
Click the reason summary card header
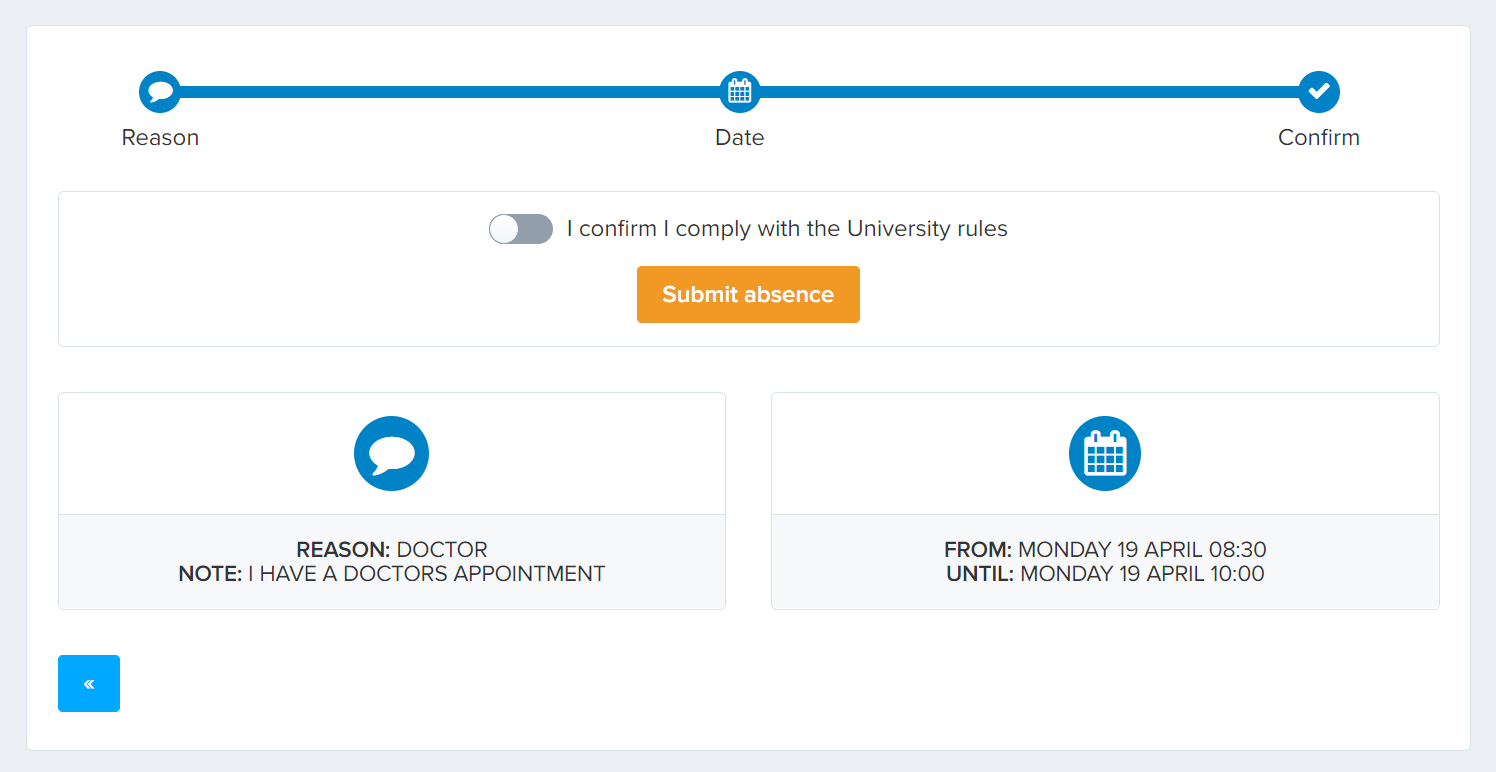392,454
